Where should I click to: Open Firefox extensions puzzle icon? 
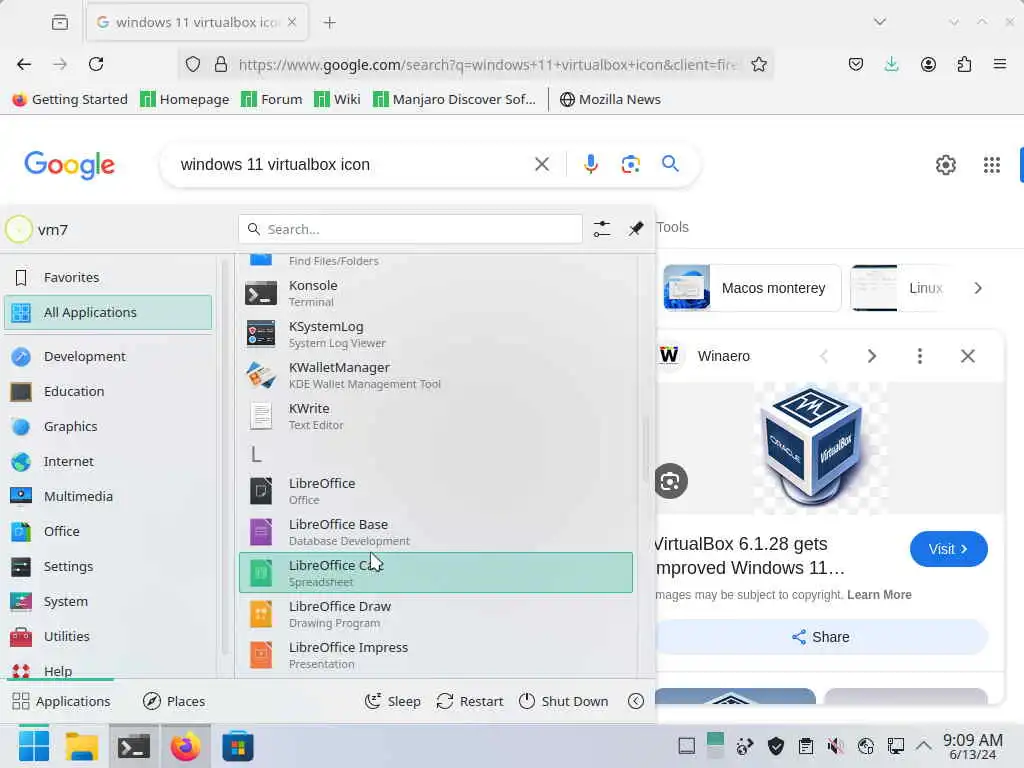coord(963,64)
